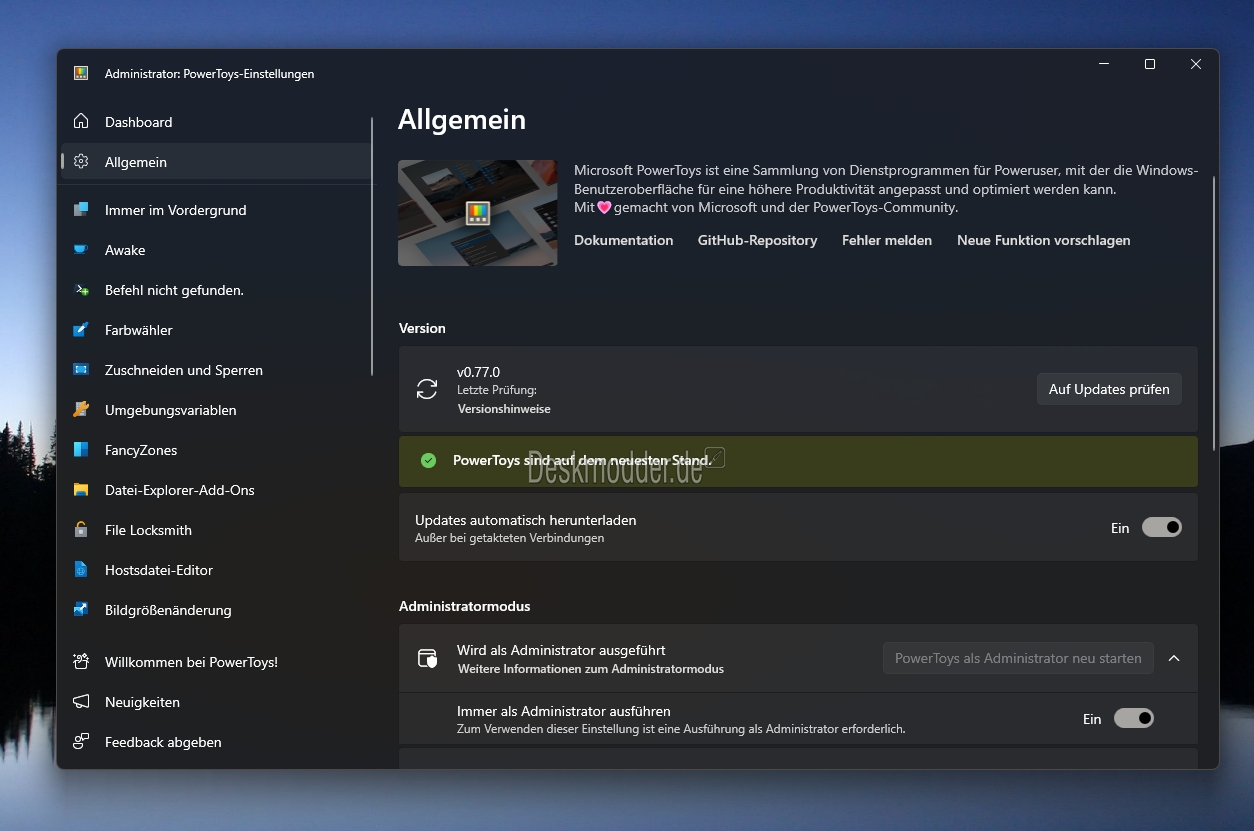1254x831 pixels.
Task: Click the main content vertical scrollbar
Action: tap(1215, 313)
